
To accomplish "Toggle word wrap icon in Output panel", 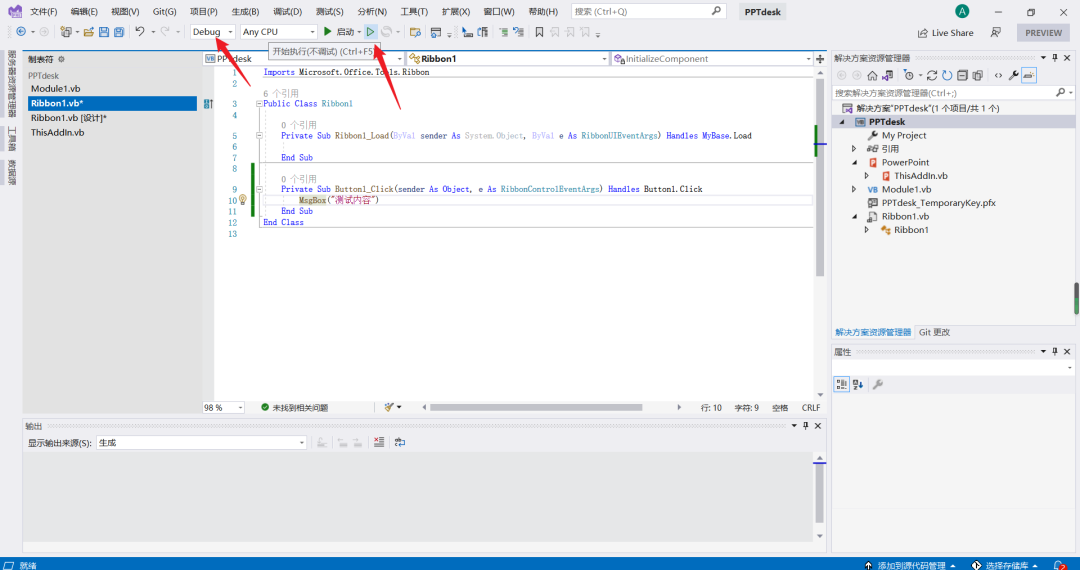I will 399,442.
